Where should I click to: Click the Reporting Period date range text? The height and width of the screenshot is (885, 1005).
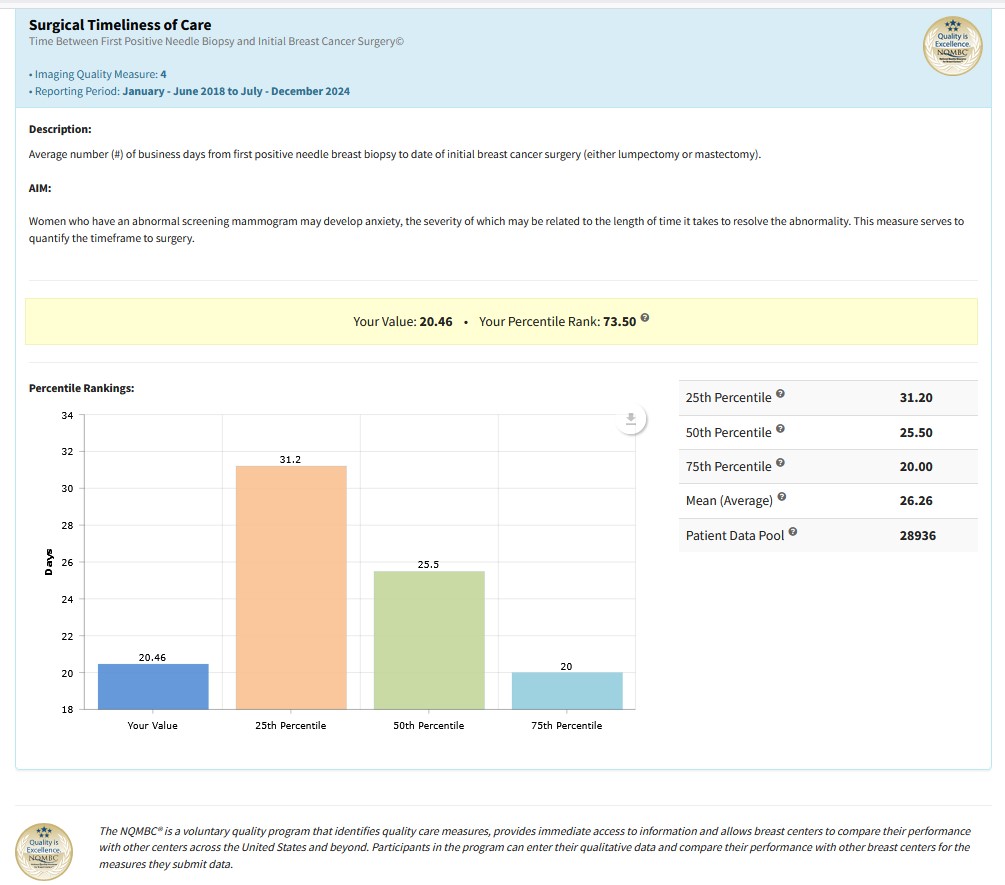click(236, 91)
